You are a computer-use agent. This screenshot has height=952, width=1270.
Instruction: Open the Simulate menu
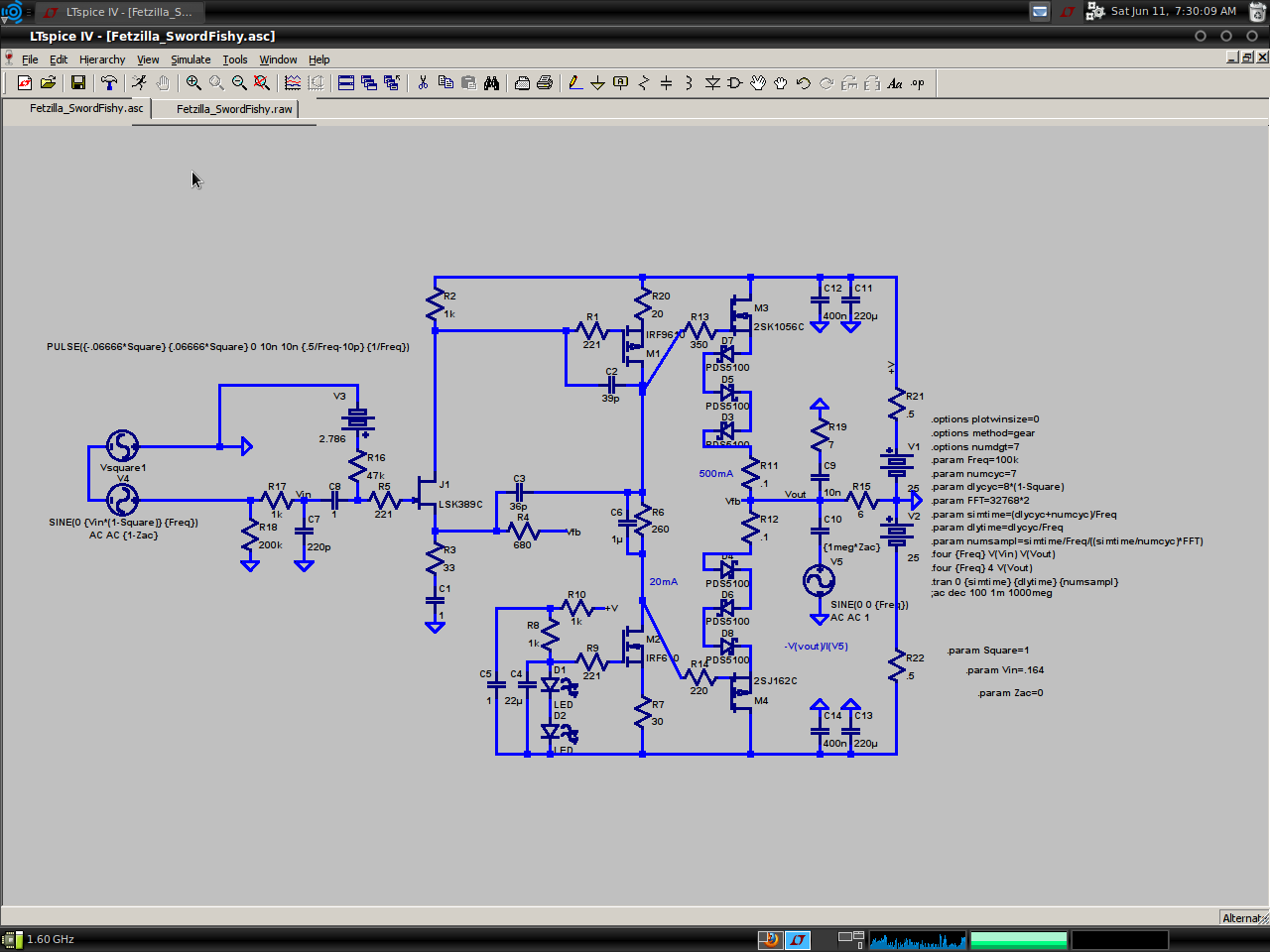tap(190, 59)
